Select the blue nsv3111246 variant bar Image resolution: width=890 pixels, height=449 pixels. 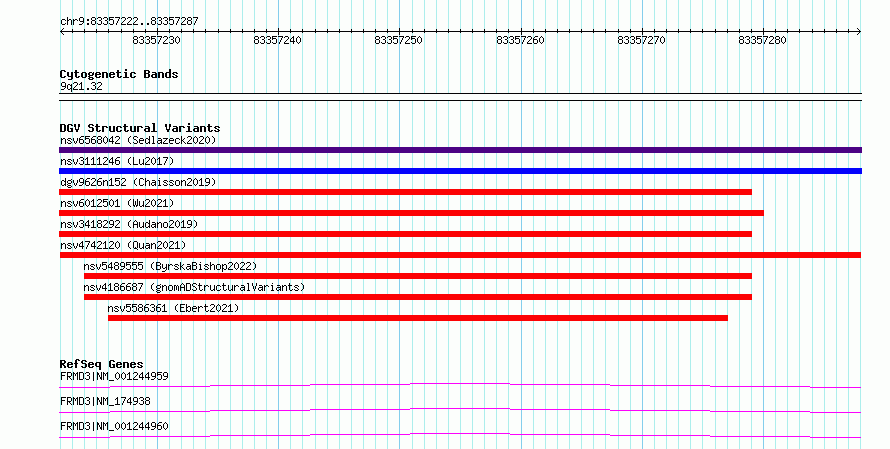pyautogui.click(x=460, y=171)
